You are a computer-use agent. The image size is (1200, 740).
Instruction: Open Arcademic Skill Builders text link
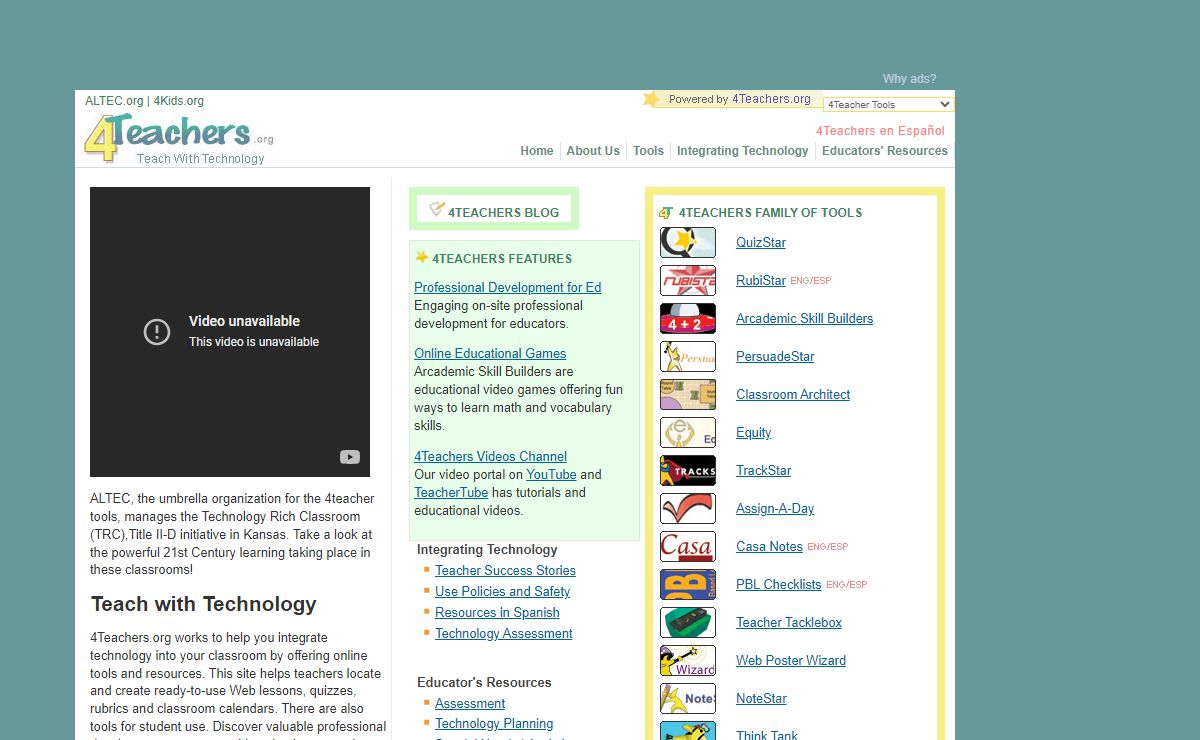tap(804, 318)
